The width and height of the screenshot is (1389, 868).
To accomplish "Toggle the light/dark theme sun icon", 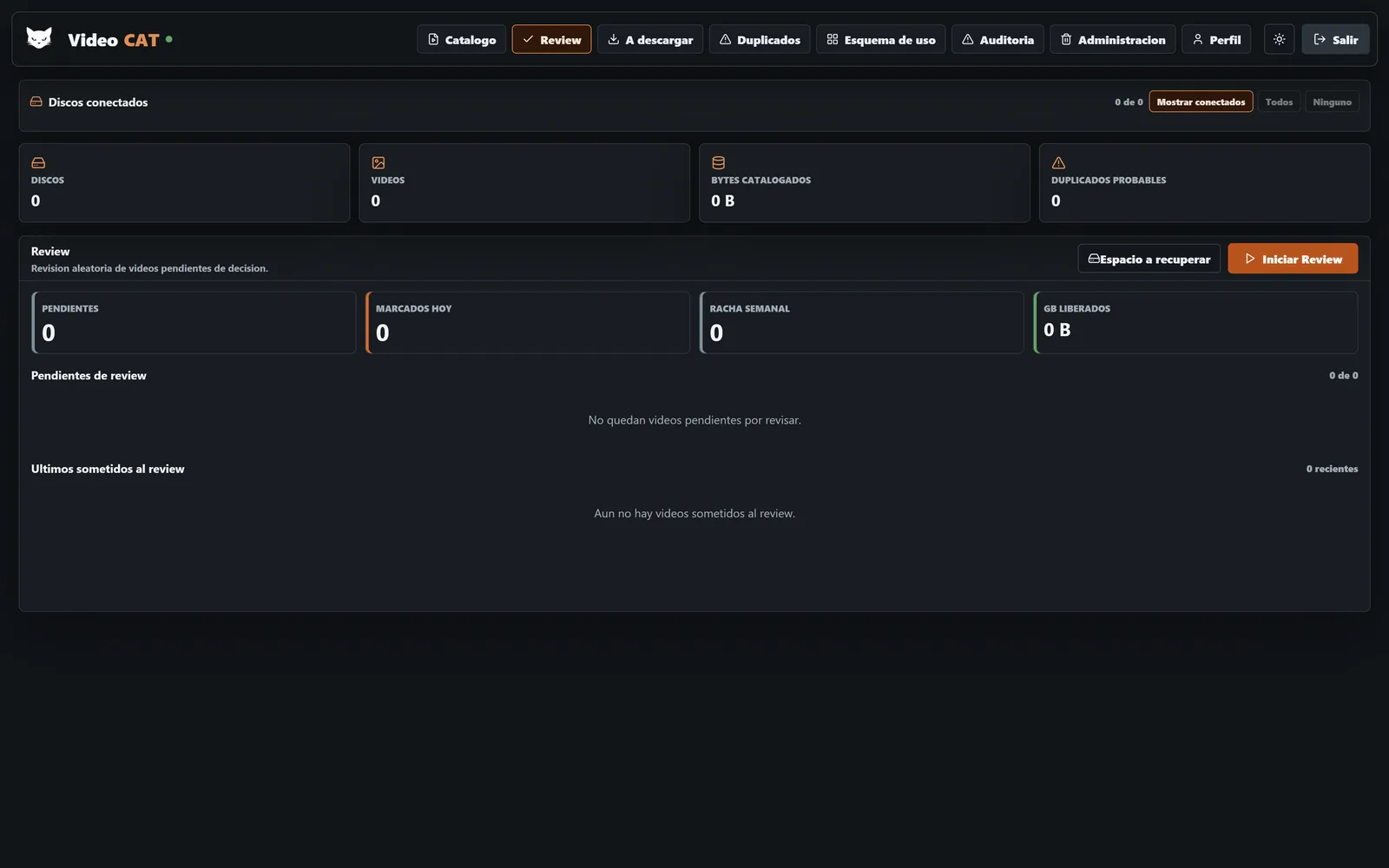I will [1279, 39].
